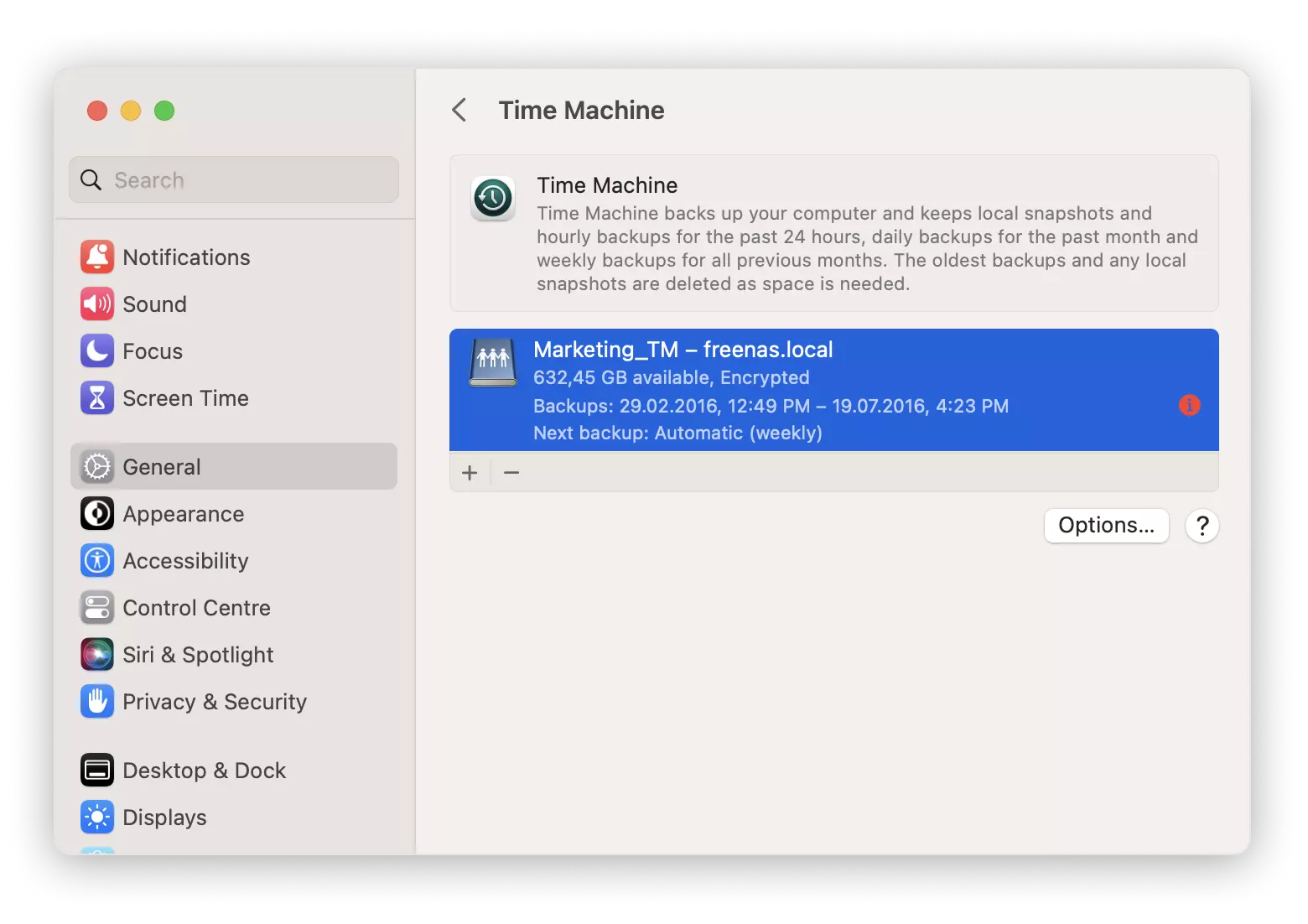Image resolution: width=1308 pixels, height=924 pixels.
Task: Open Privacy & Security label
Action: (215, 702)
